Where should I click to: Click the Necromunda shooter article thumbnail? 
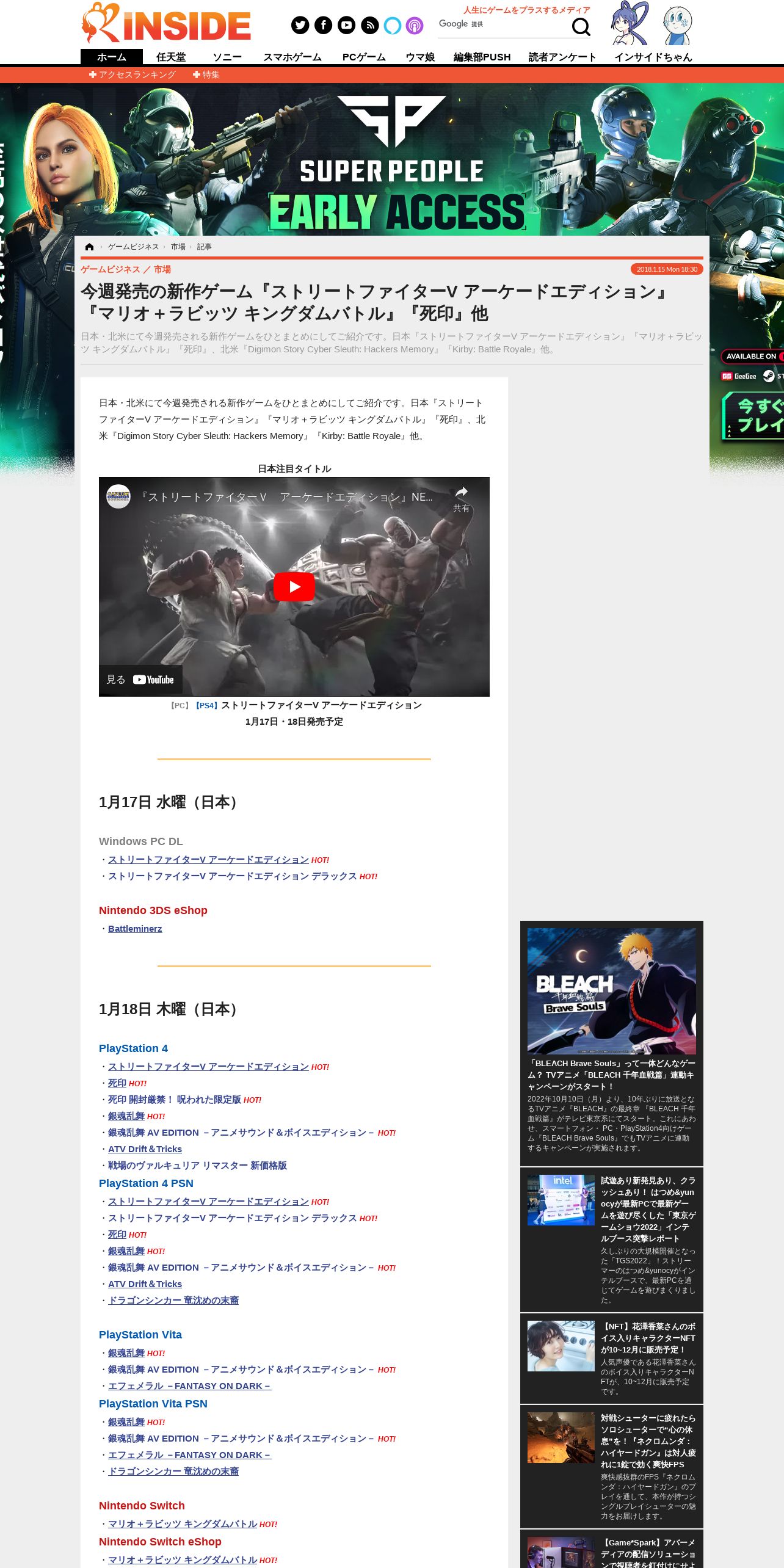(561, 1437)
